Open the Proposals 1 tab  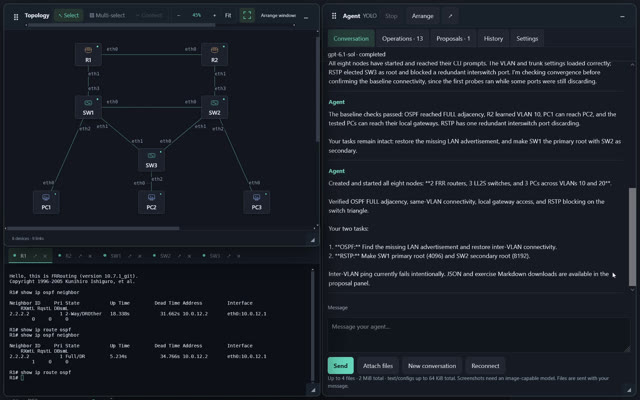click(453, 39)
